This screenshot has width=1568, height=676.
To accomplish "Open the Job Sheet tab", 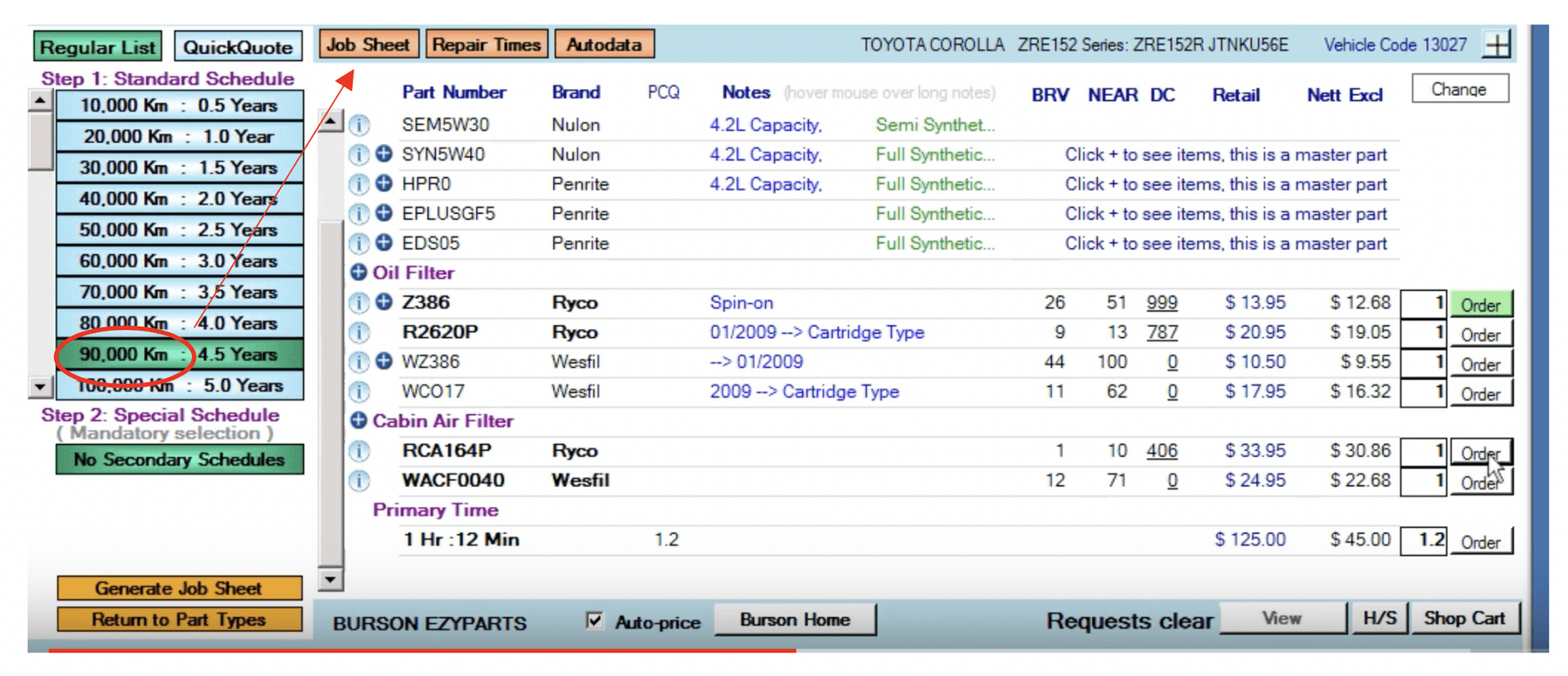I will coord(368,44).
